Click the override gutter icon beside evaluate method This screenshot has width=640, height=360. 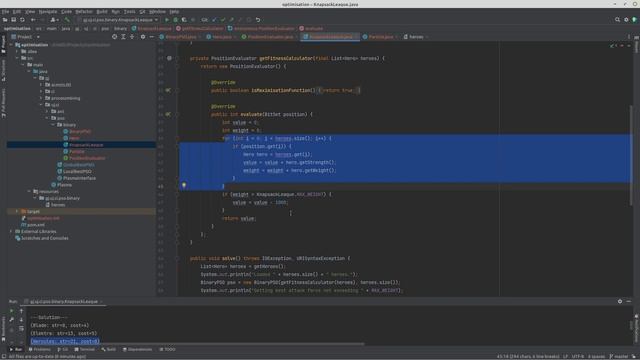click(168, 114)
